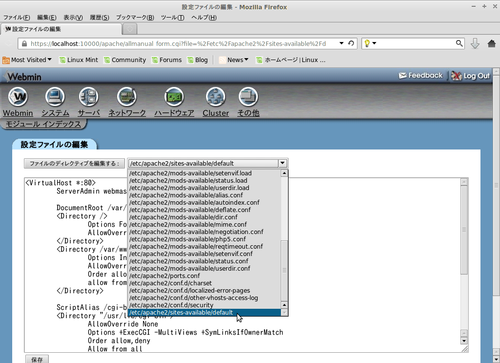This screenshot has height=363, width=500.
Task: Click the Firefox home icon
Action: pyautogui.click(x=491, y=43)
